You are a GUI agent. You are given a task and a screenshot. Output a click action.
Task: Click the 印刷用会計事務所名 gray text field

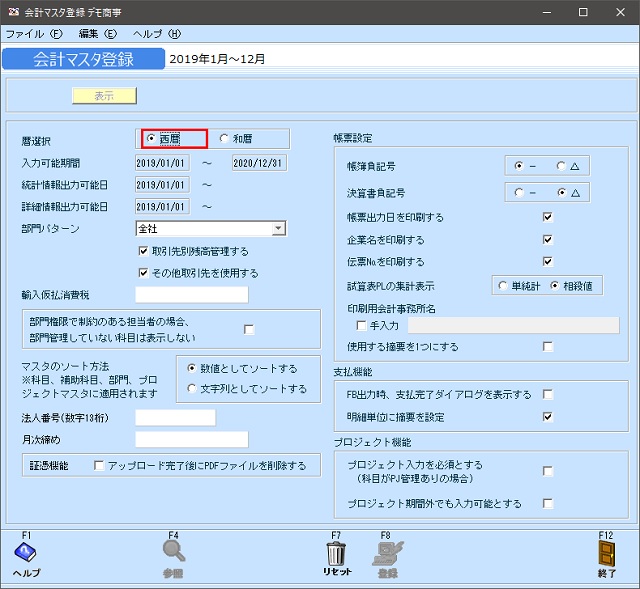pyautogui.click(x=513, y=325)
